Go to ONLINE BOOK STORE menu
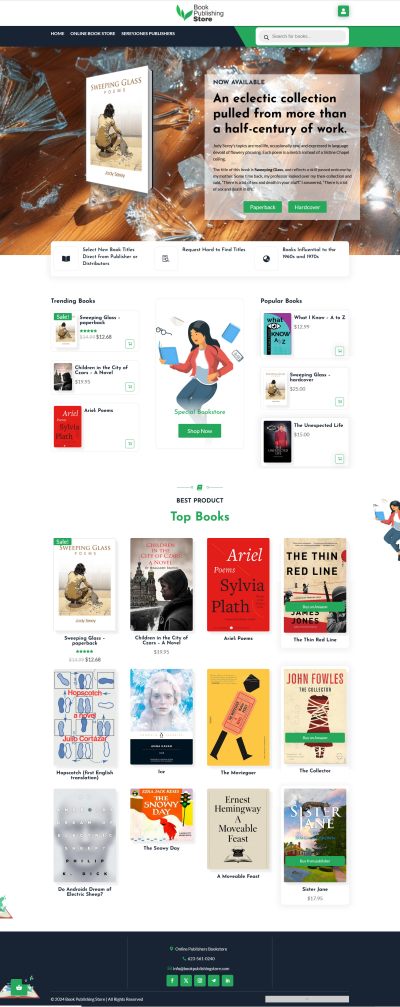Image resolution: width=400 pixels, height=1007 pixels. [x=92, y=33]
